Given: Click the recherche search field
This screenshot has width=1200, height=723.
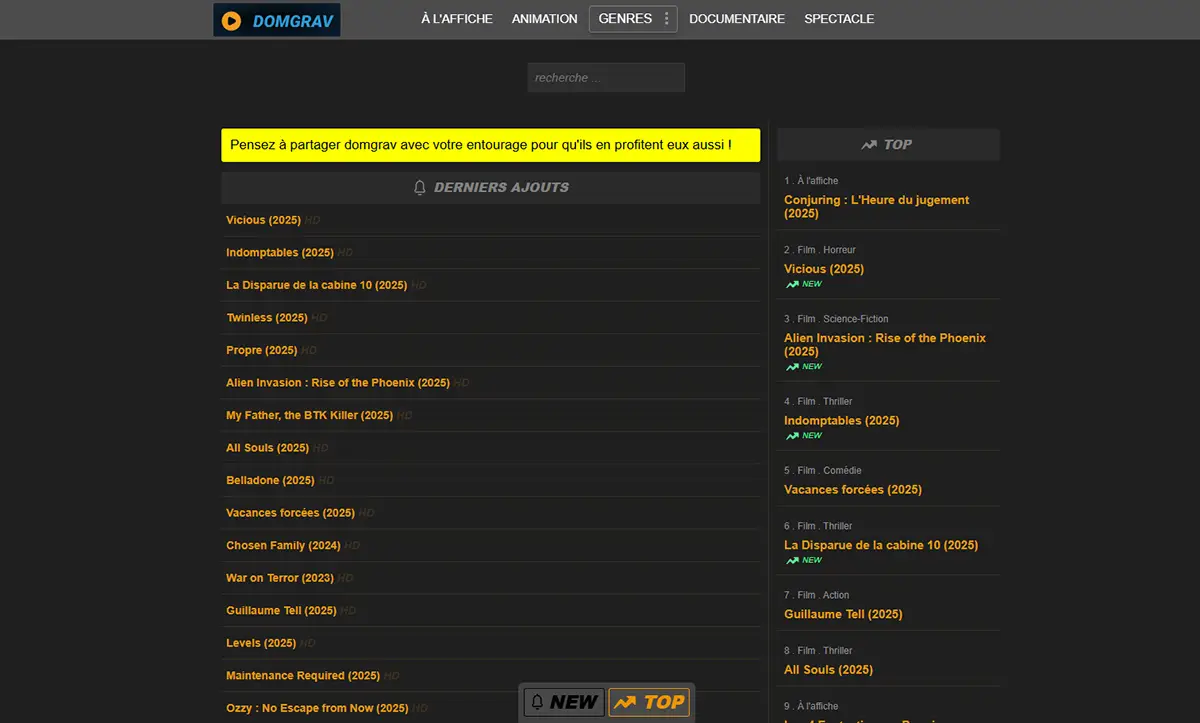Looking at the screenshot, I should coord(606,78).
